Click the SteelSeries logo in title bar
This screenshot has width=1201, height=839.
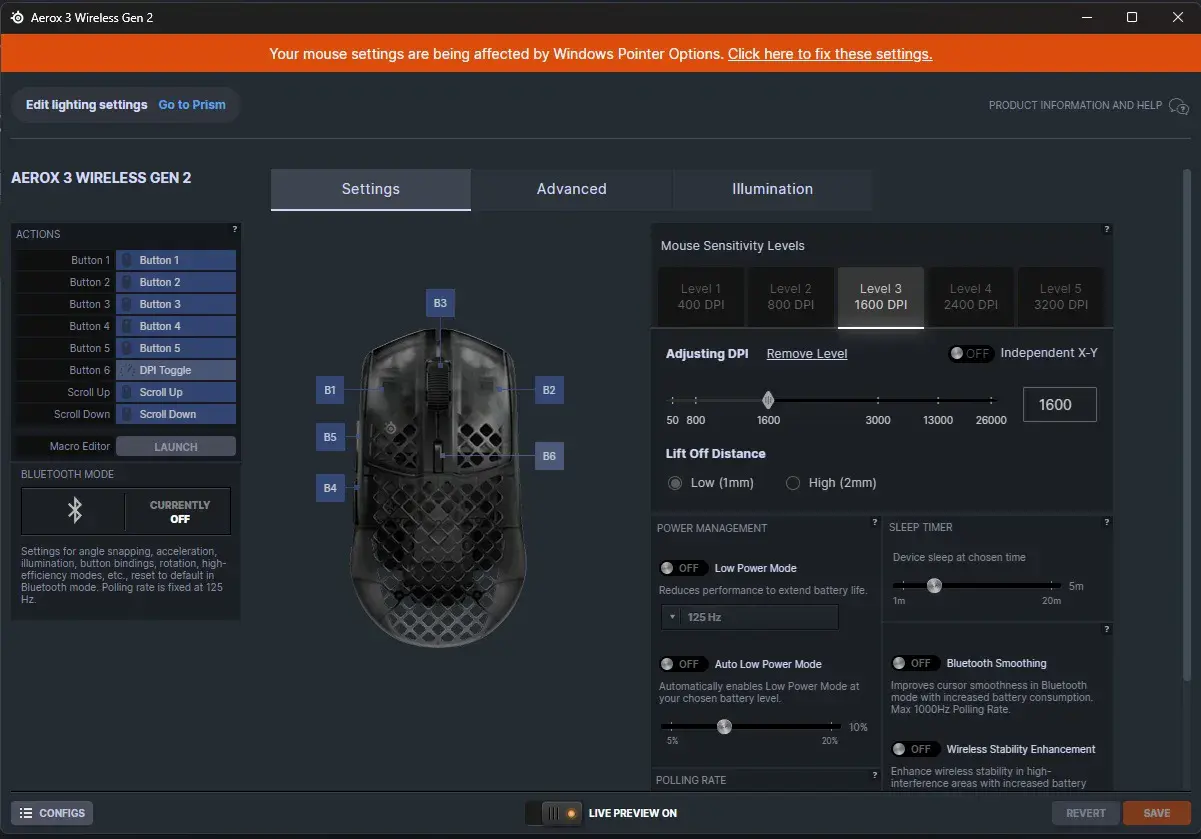click(x=17, y=17)
